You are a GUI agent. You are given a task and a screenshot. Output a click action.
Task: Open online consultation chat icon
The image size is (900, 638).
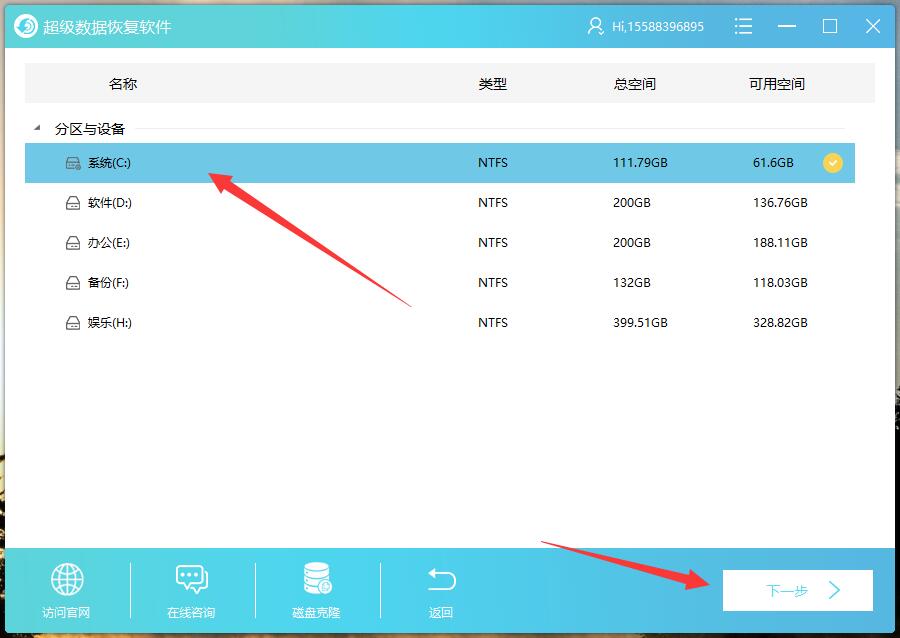191,579
